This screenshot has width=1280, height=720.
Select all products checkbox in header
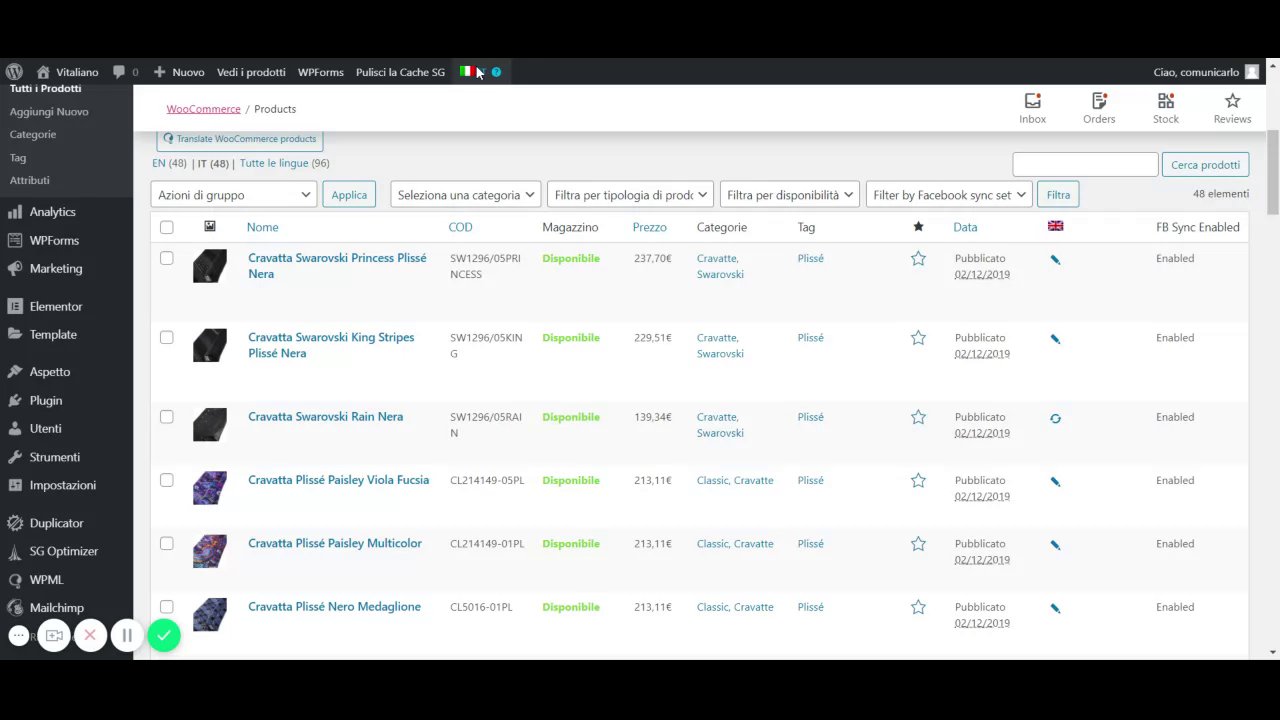166,227
